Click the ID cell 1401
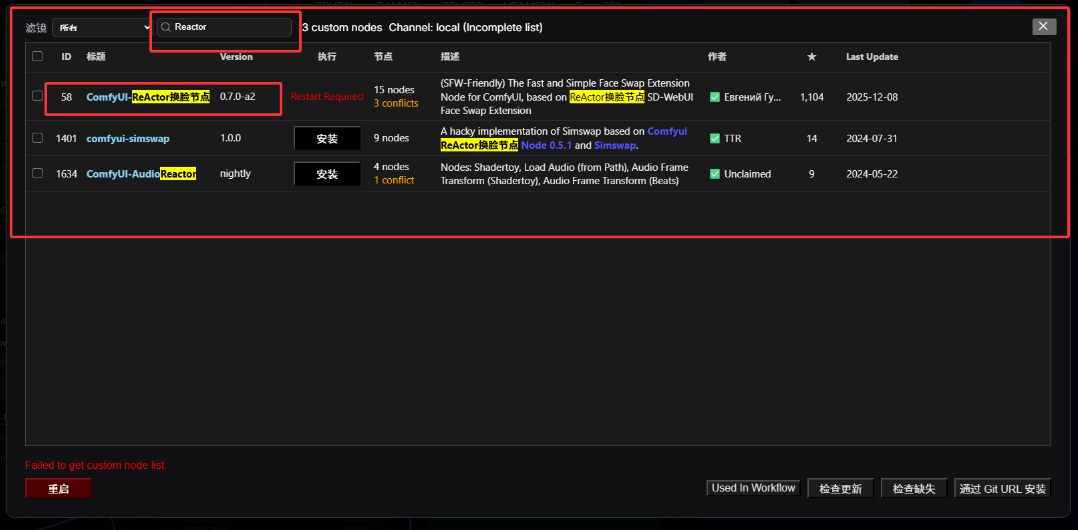Screen dimensions: 1078x530 pos(66,138)
